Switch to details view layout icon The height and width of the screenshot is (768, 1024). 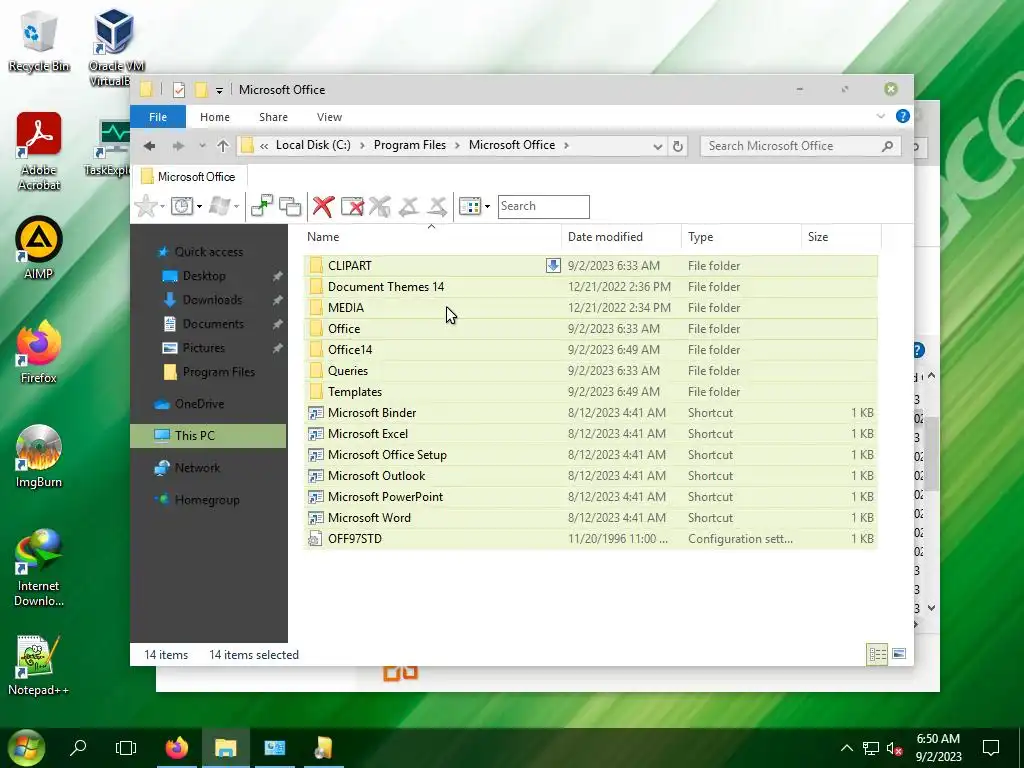click(x=877, y=654)
